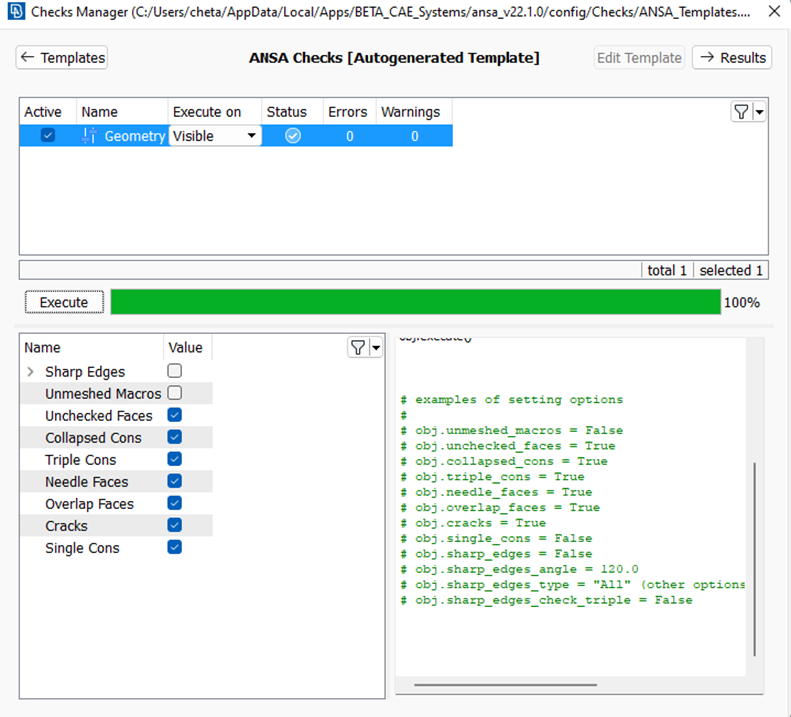Click the 'obj.triple_cons = True' script line
791x717 pixels.
point(492,477)
